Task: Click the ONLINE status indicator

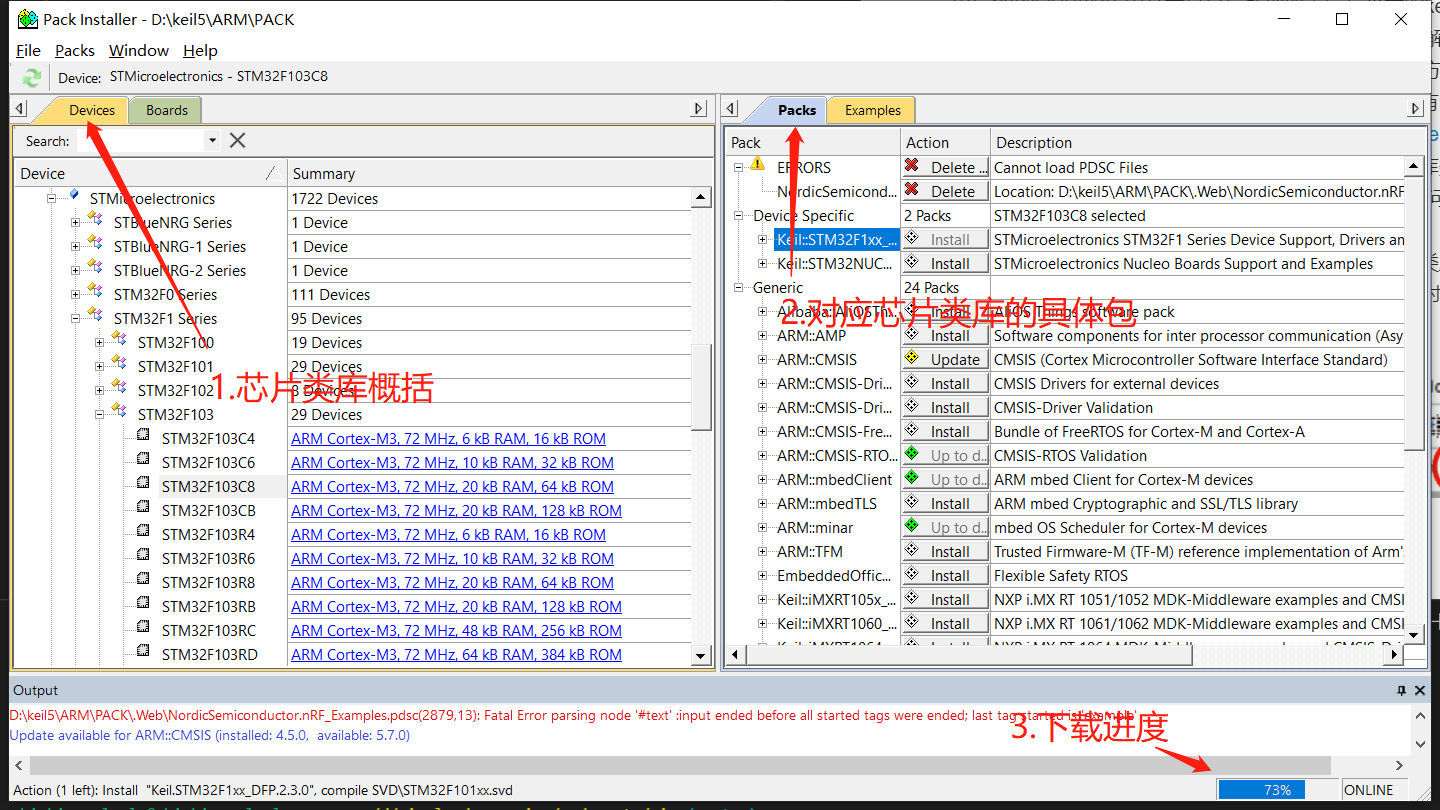Action: click(1369, 790)
